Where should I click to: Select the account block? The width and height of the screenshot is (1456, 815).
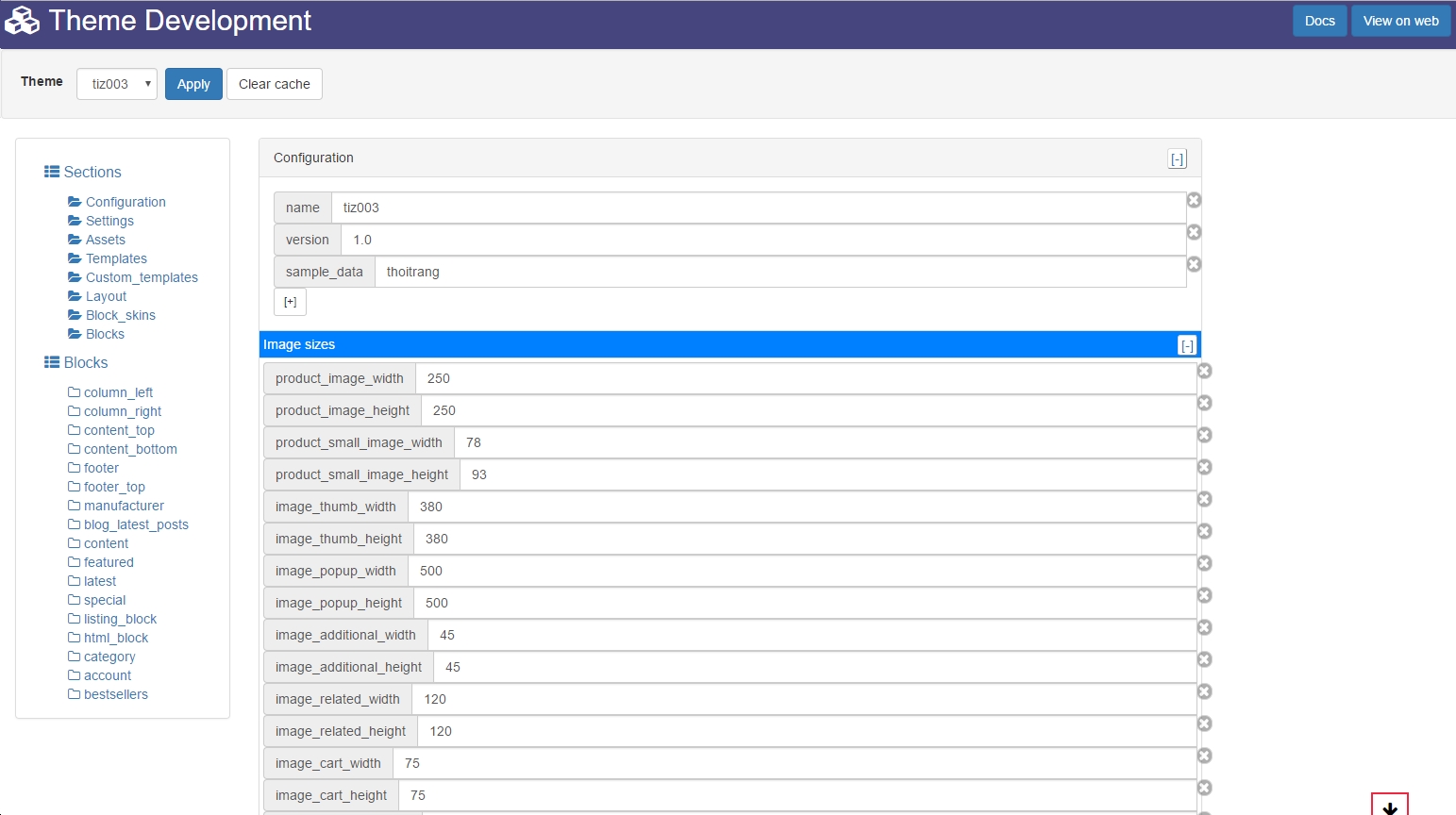tap(100, 675)
